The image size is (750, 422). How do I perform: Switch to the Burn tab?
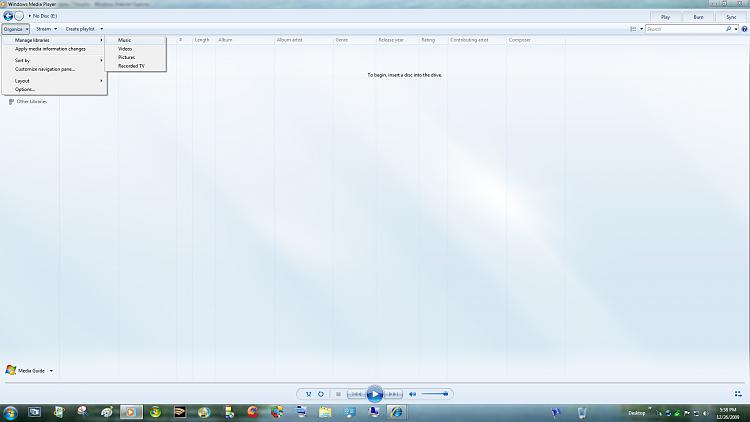[698, 17]
